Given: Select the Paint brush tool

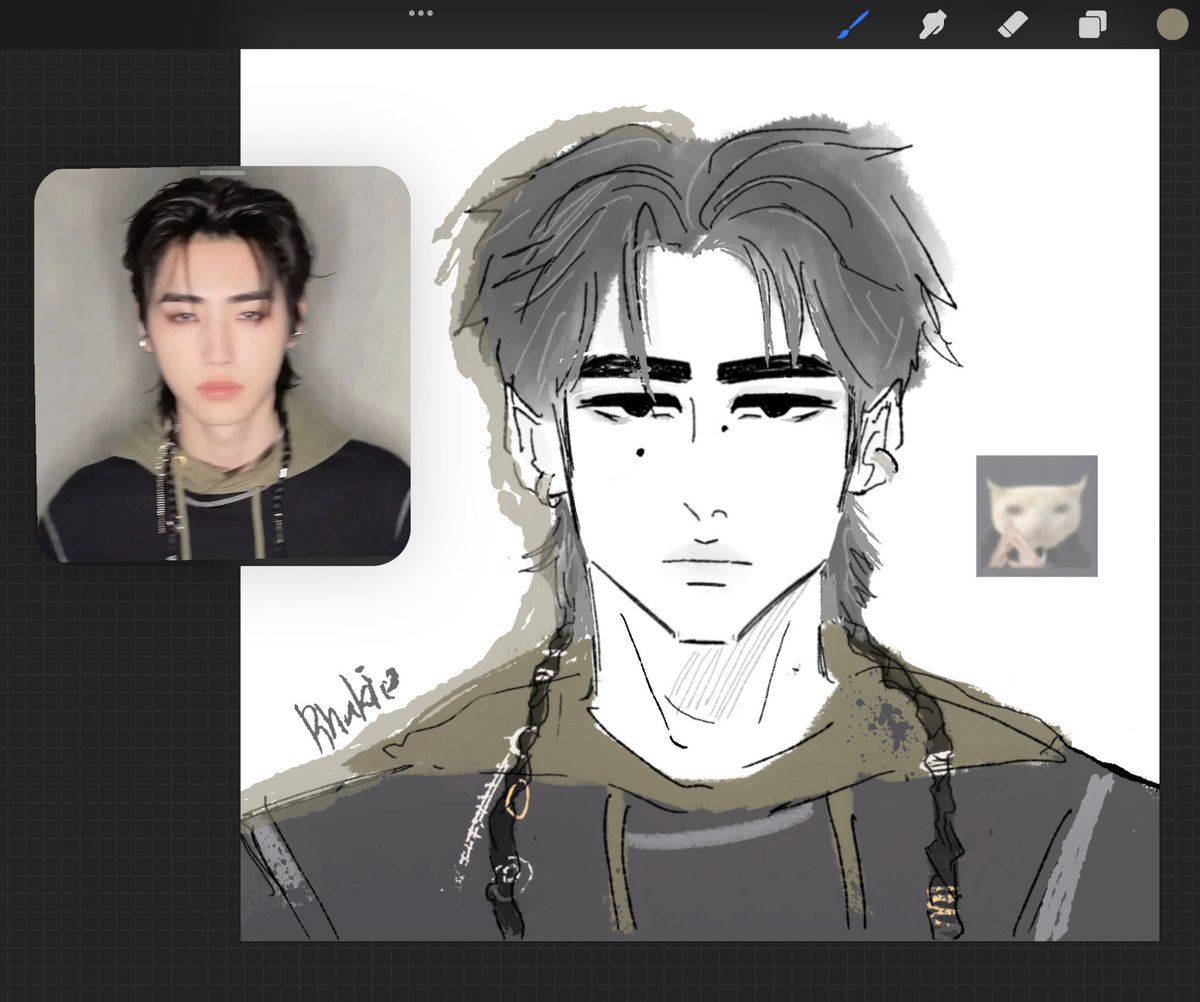Looking at the screenshot, I should [x=854, y=24].
